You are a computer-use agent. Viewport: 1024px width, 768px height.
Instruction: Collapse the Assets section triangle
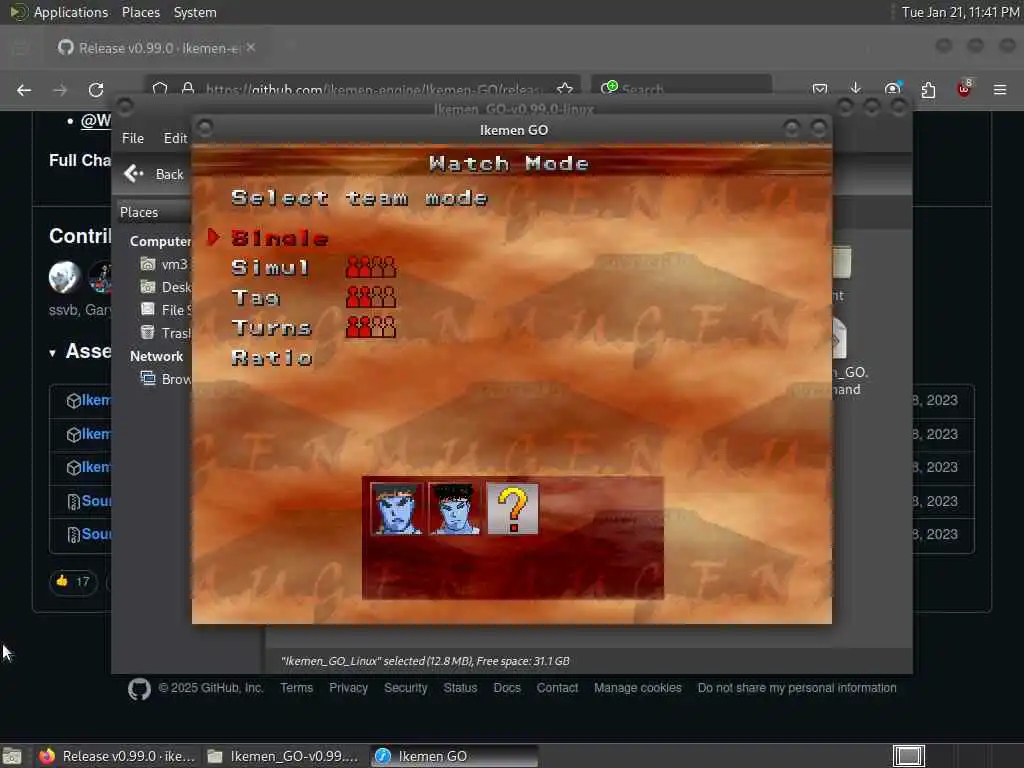pos(52,353)
